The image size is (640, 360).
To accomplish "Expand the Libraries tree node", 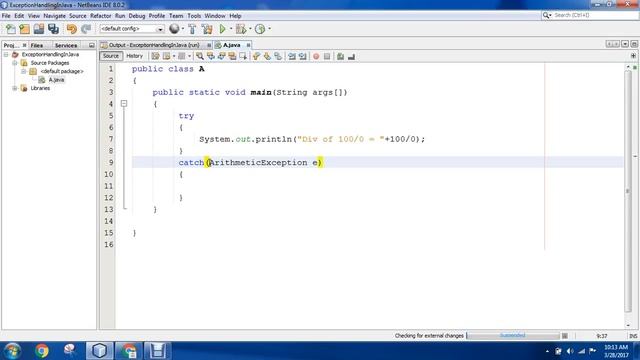I will tap(15, 88).
